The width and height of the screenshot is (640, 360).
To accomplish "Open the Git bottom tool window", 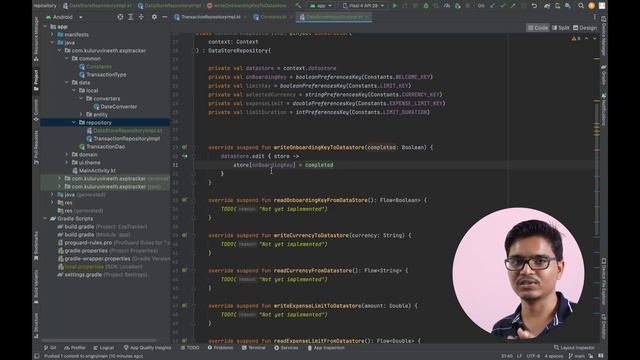I will [50, 348].
